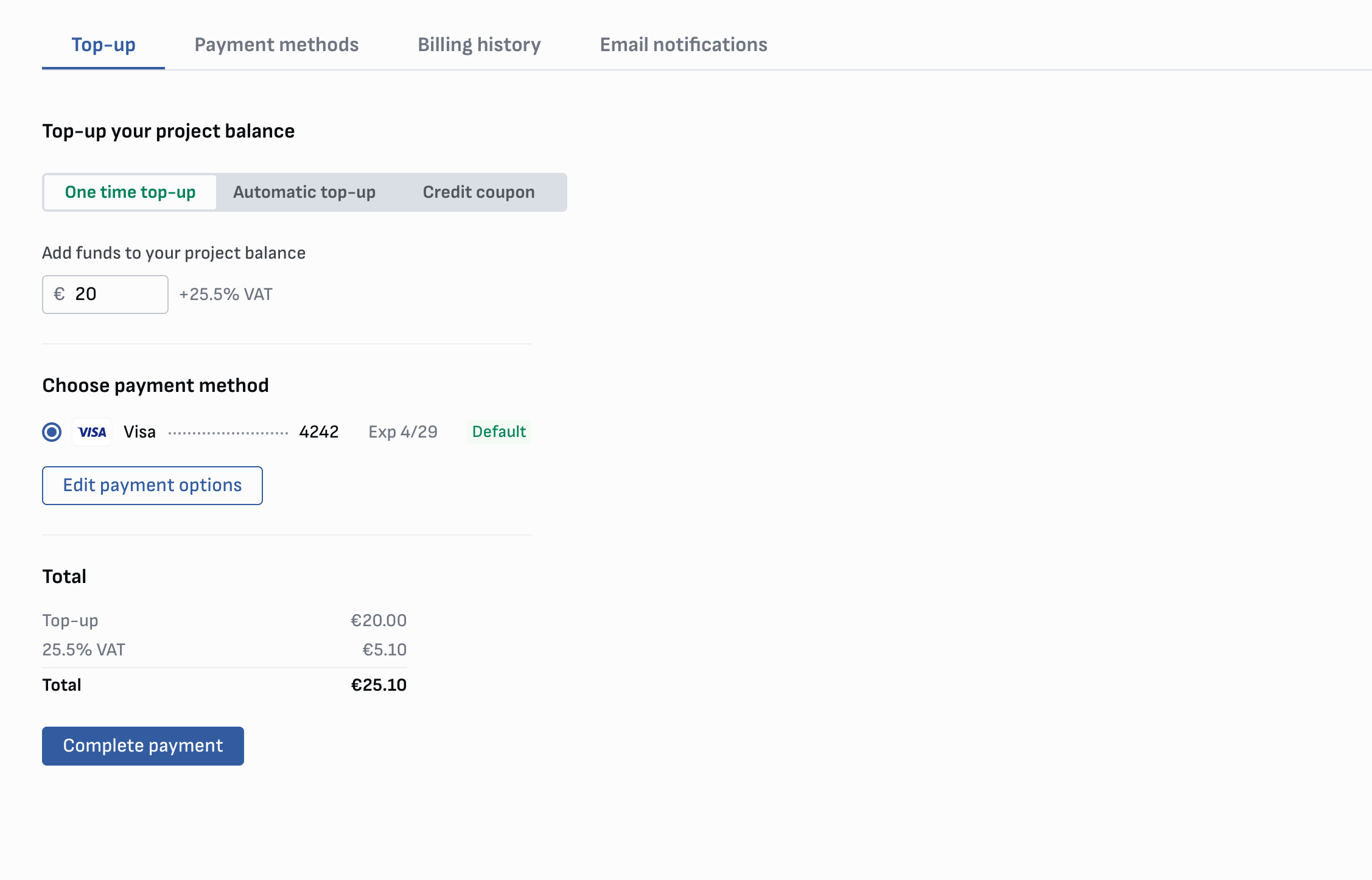Switch to Billing history tab
Viewport: 1372px width, 880px height.
click(x=479, y=44)
